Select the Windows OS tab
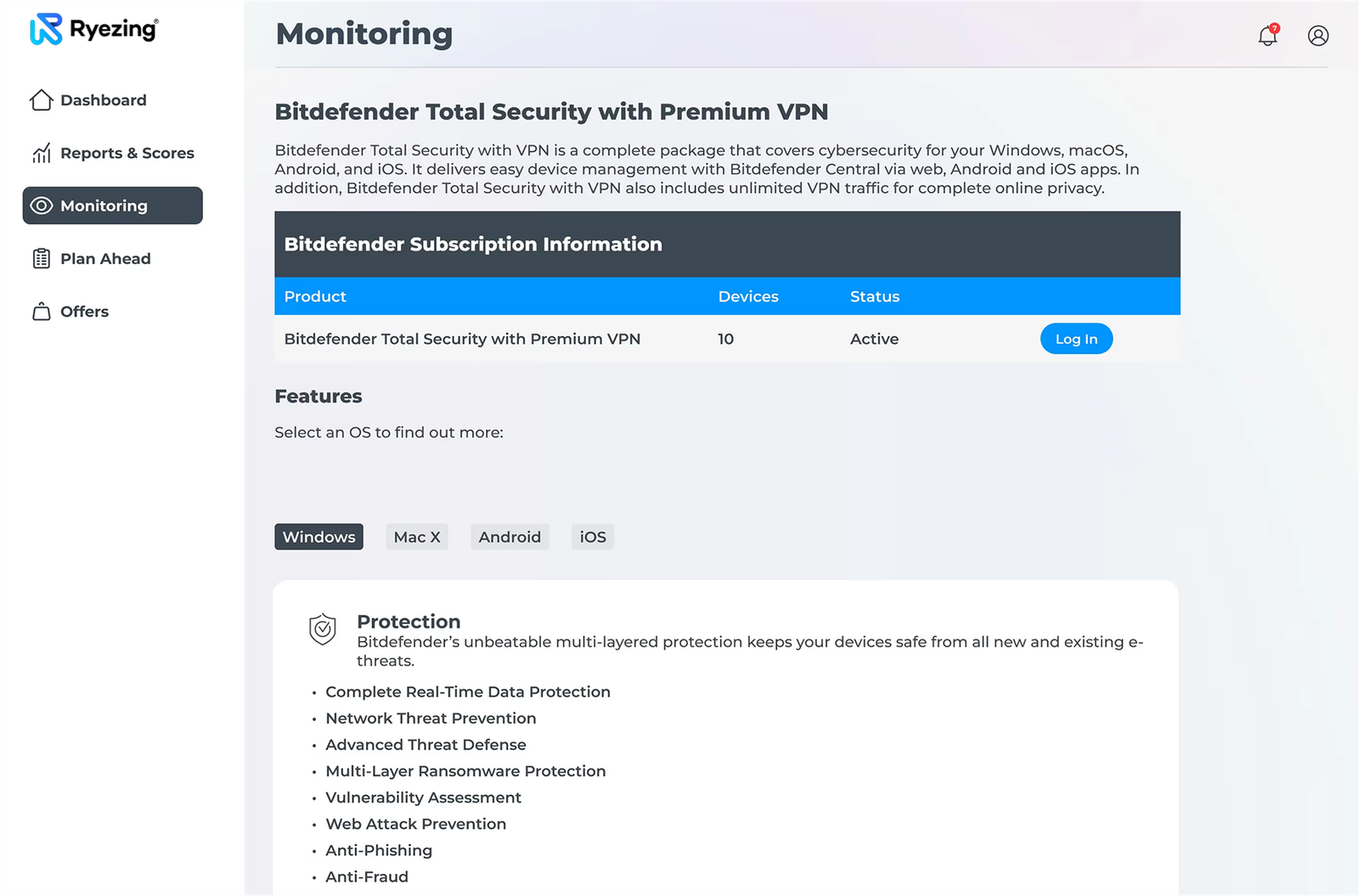 pyautogui.click(x=319, y=537)
